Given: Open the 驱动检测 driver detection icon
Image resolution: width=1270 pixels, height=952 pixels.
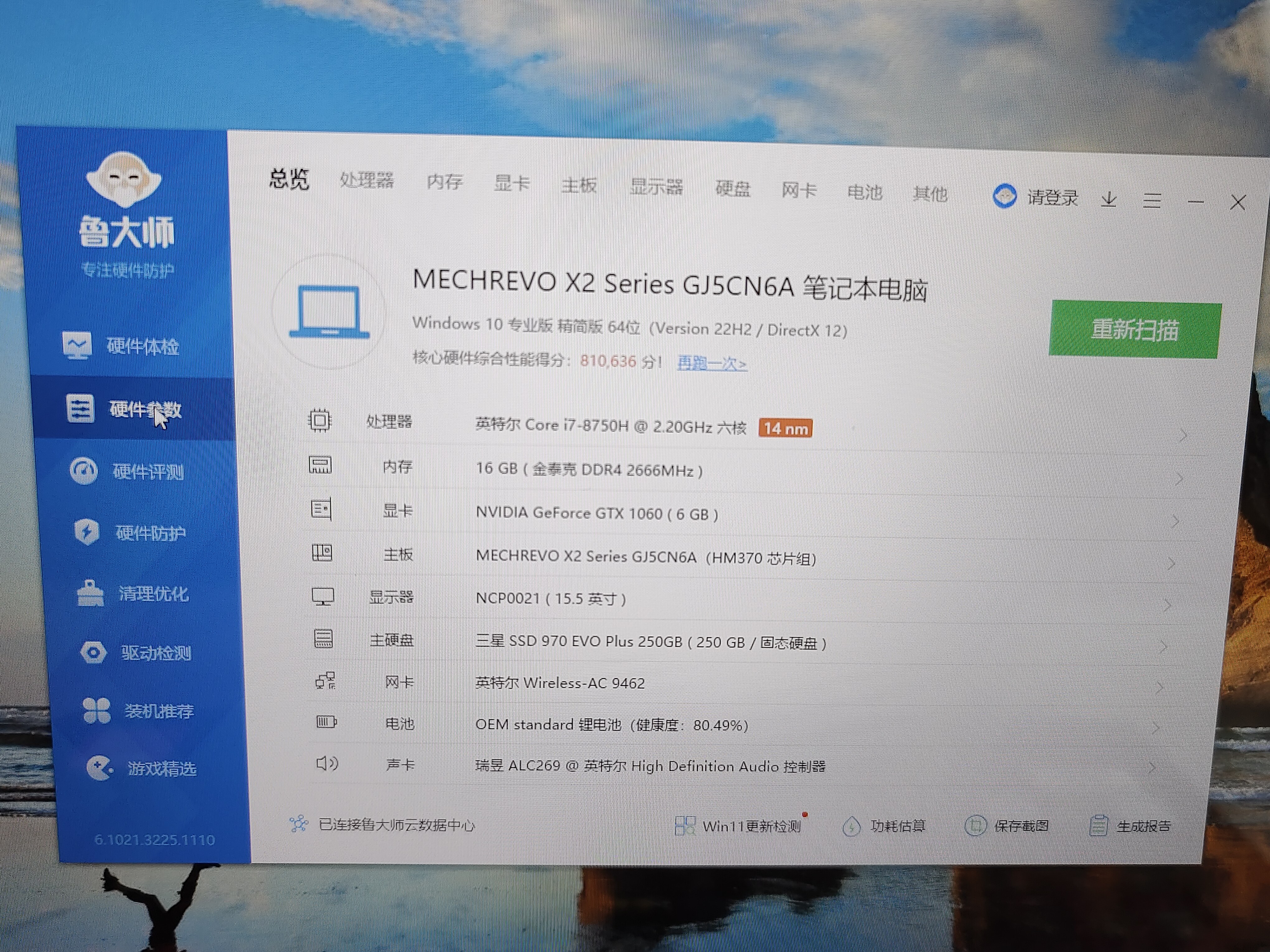Looking at the screenshot, I should click(94, 652).
